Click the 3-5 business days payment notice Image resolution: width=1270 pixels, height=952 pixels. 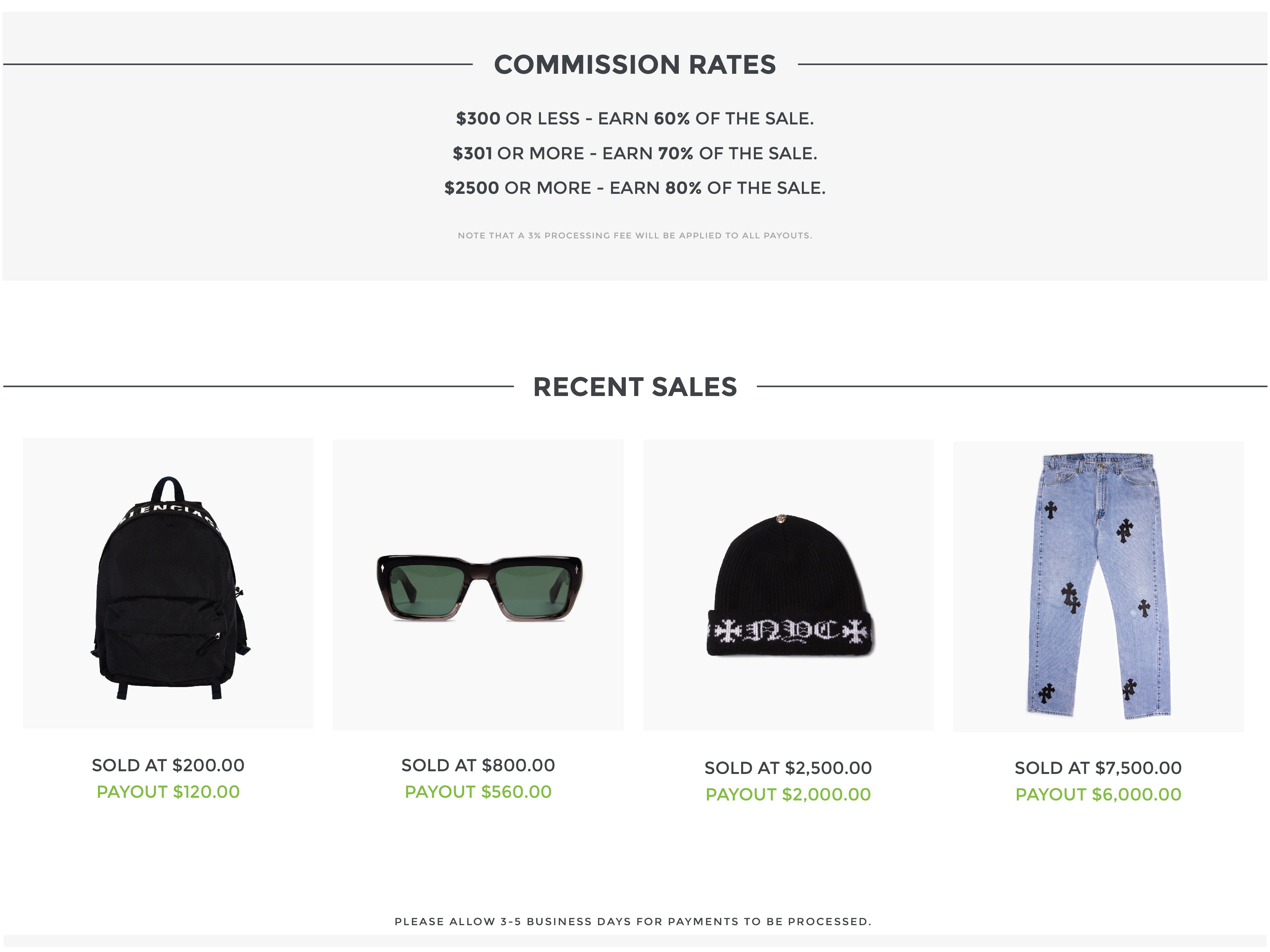pyautogui.click(x=633, y=921)
